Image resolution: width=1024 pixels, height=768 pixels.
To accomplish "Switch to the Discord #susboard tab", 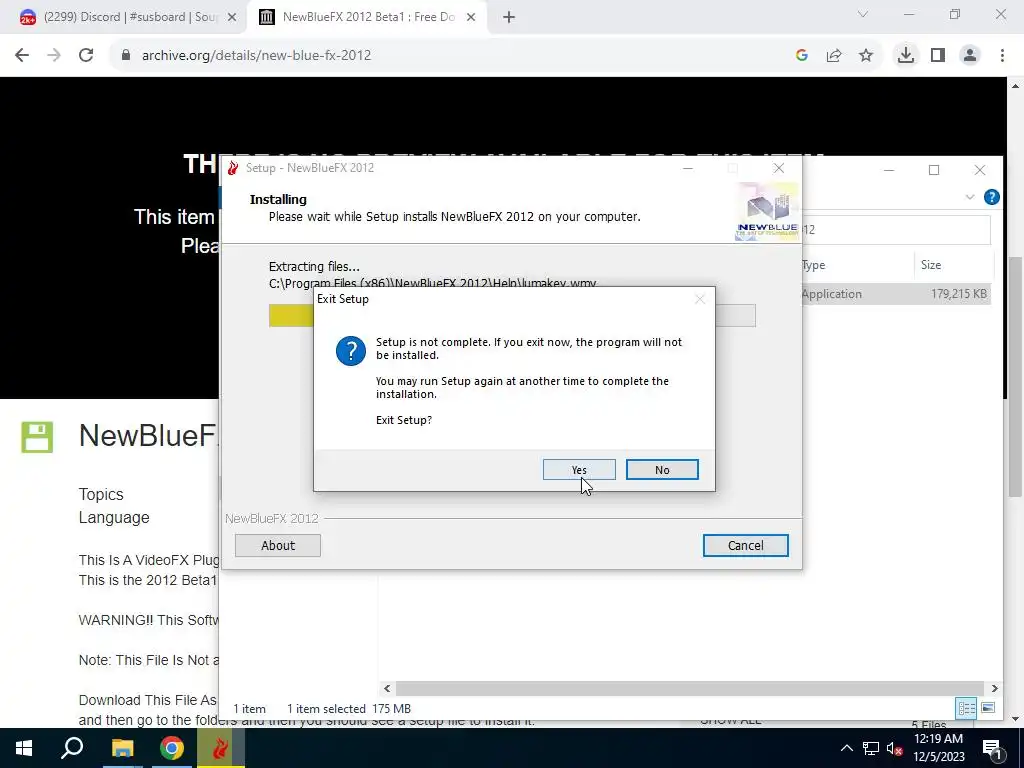I will click(x=129, y=17).
